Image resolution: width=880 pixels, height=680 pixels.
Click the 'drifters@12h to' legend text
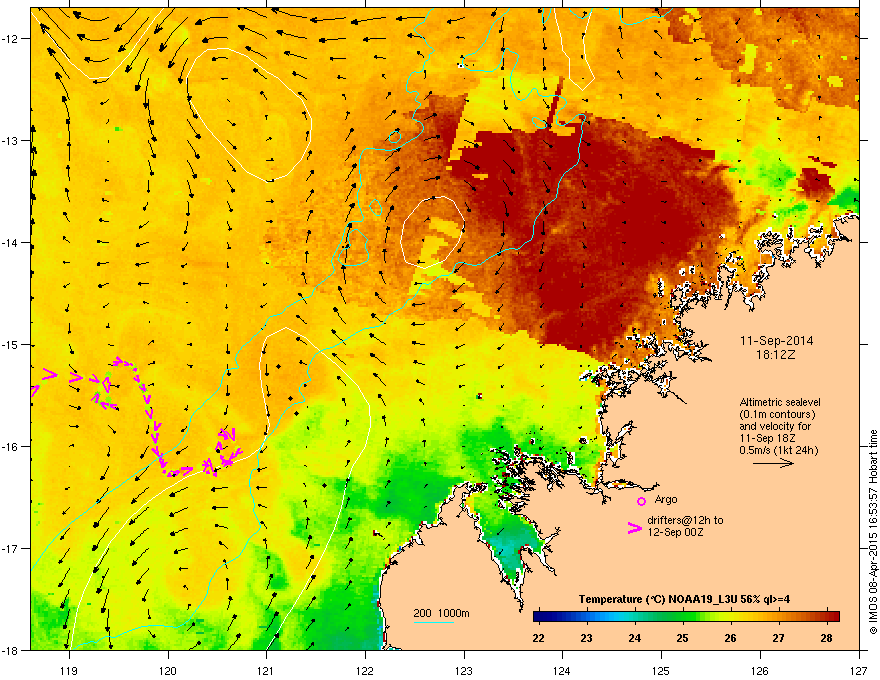click(x=685, y=520)
